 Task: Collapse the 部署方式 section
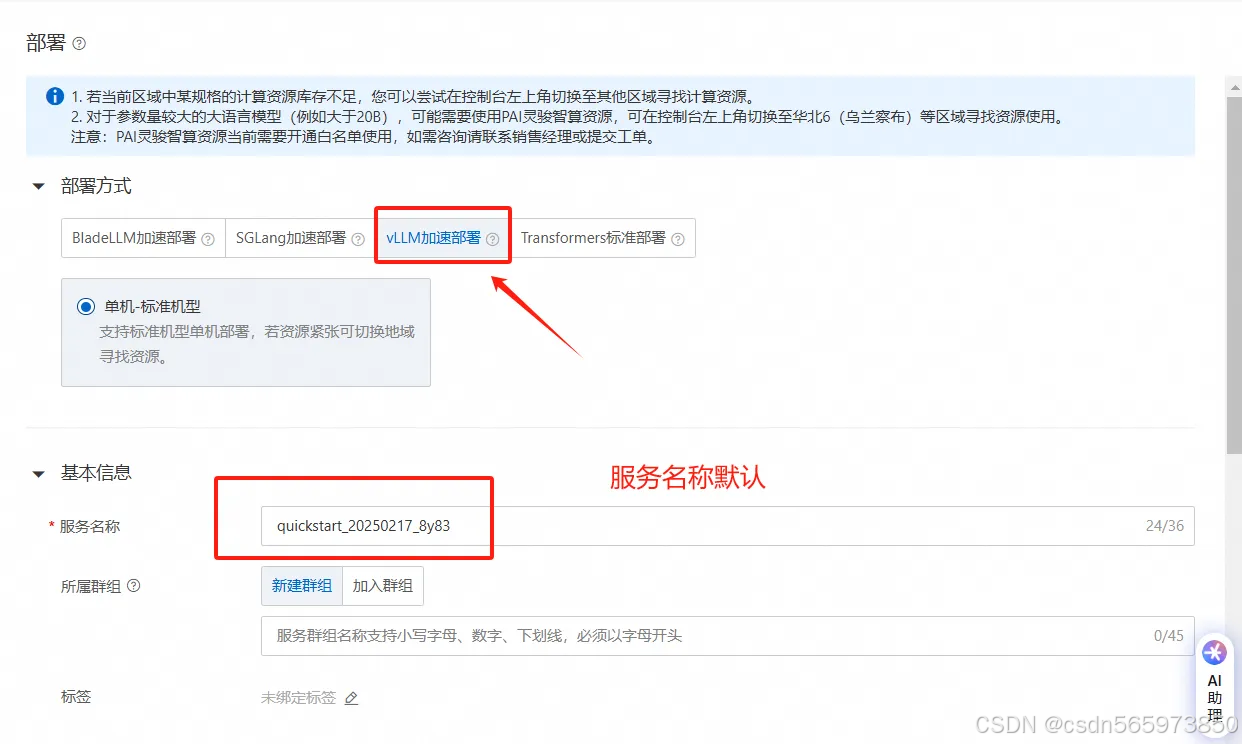pos(38,186)
